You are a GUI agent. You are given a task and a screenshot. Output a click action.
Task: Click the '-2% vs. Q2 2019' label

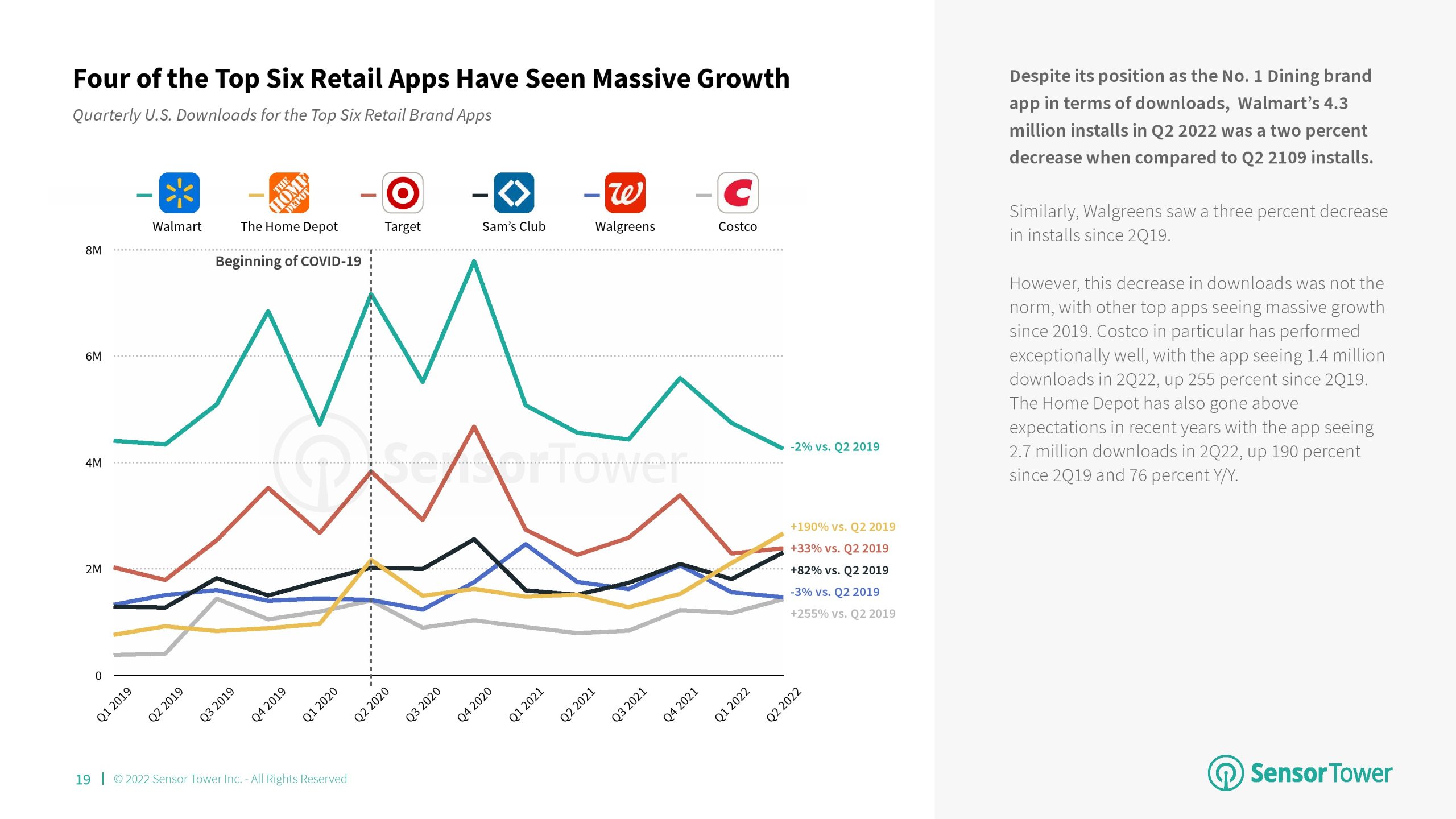click(x=834, y=447)
